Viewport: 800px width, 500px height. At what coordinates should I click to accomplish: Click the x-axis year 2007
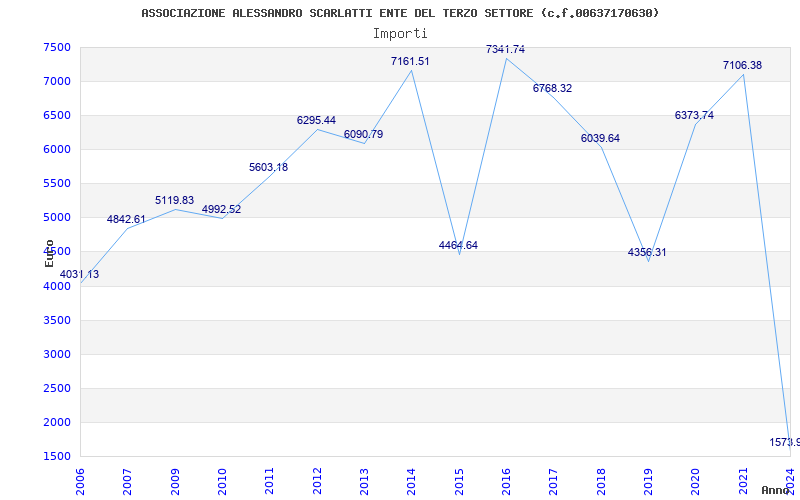point(128,481)
